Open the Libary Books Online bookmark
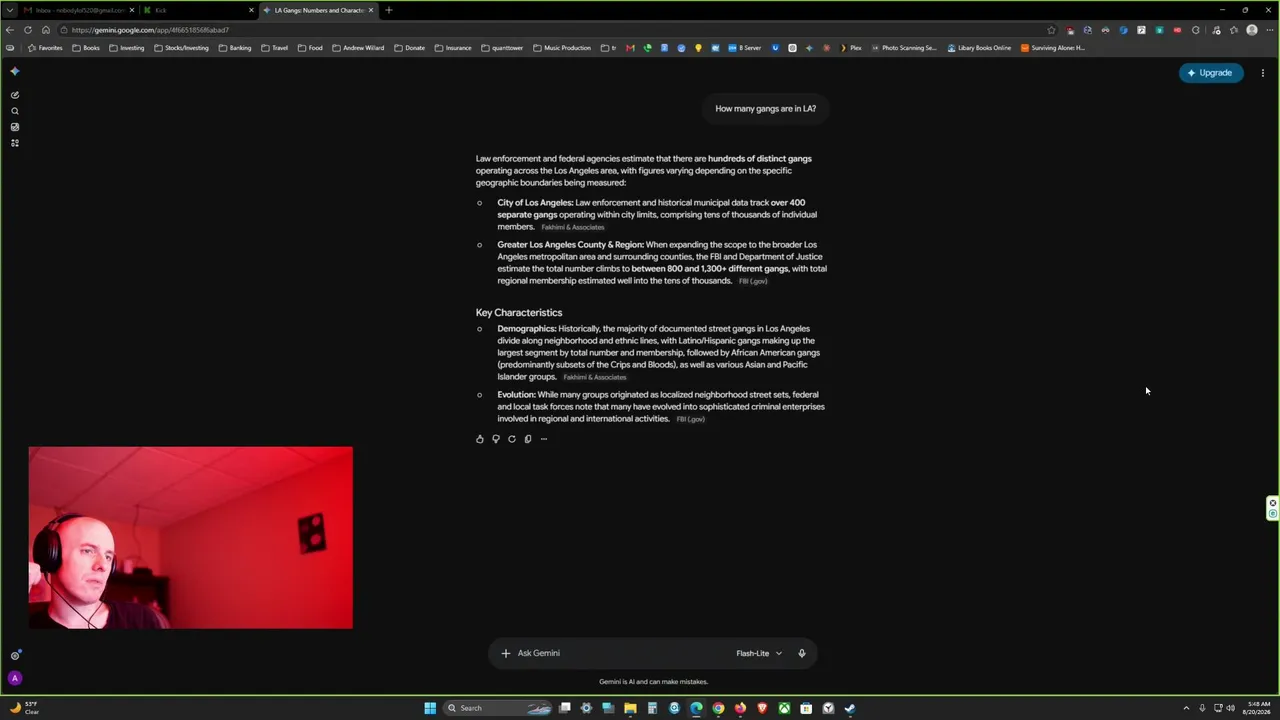 point(979,48)
